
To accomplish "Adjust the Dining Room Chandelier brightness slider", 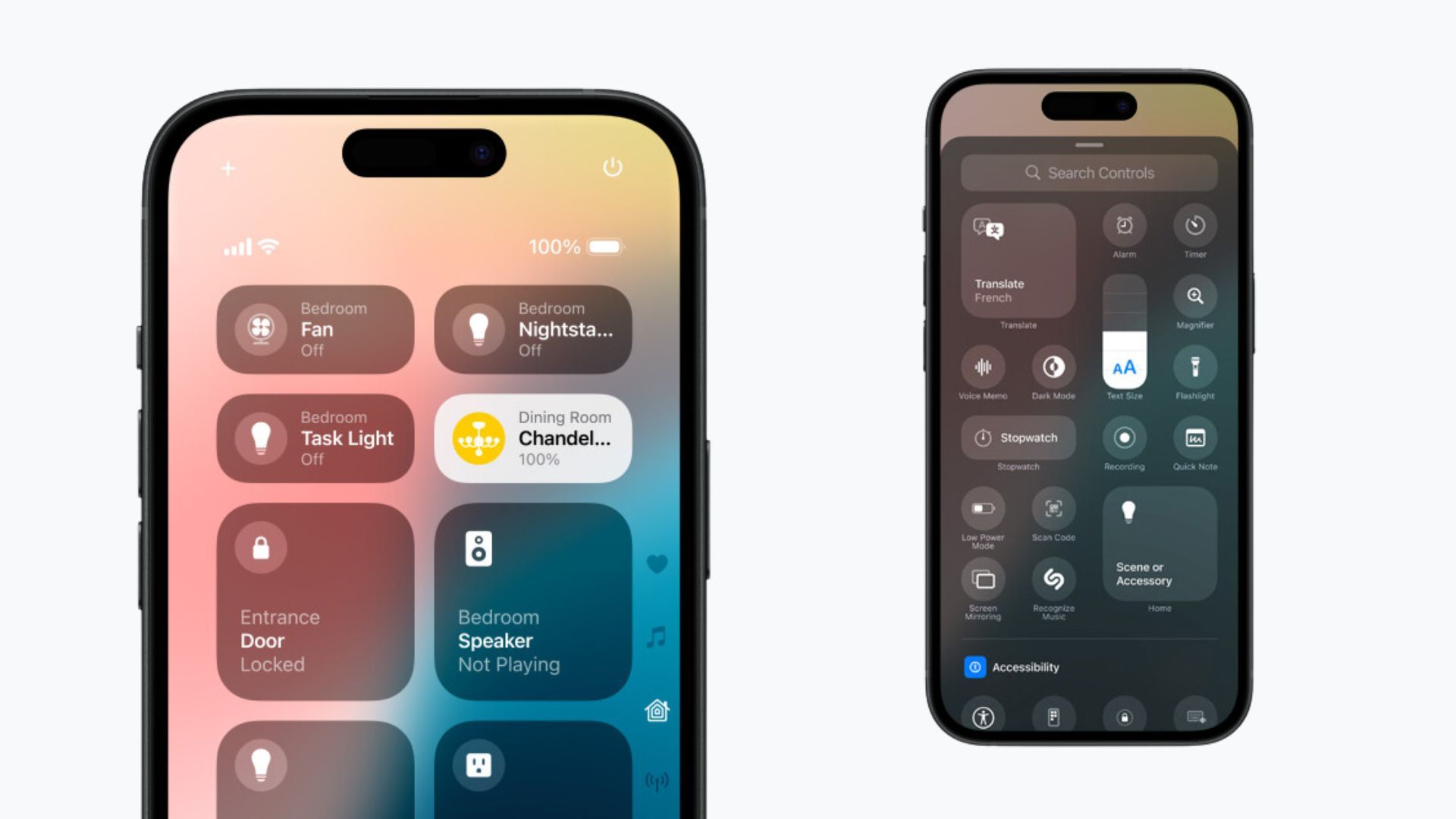I will [x=536, y=437].
